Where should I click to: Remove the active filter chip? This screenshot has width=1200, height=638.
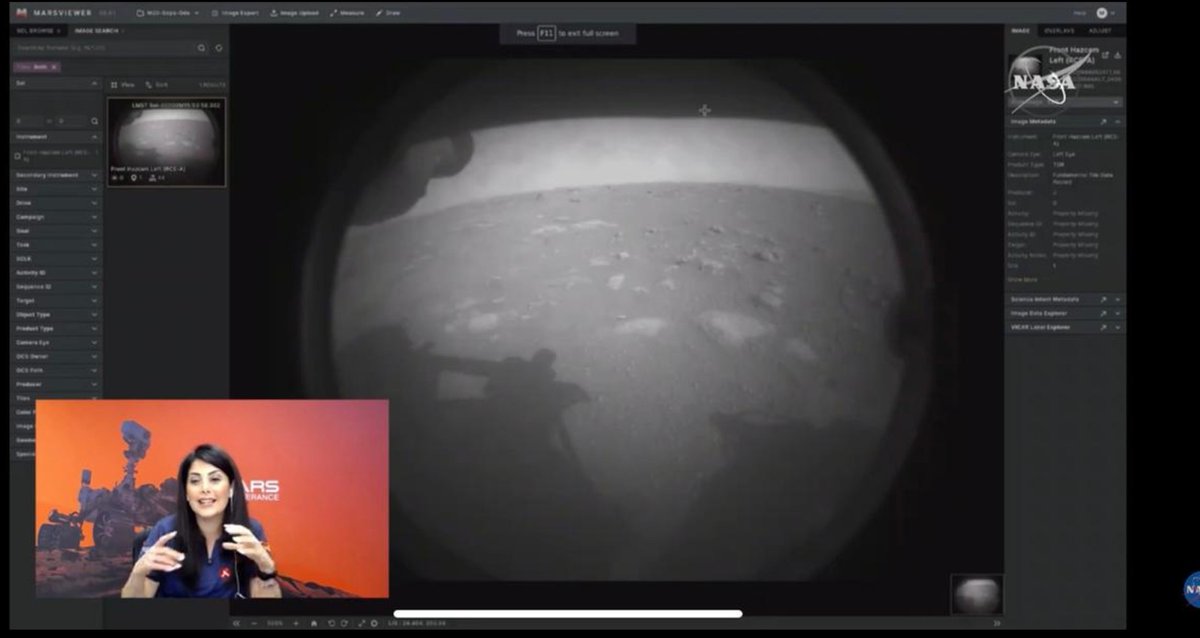tap(54, 67)
